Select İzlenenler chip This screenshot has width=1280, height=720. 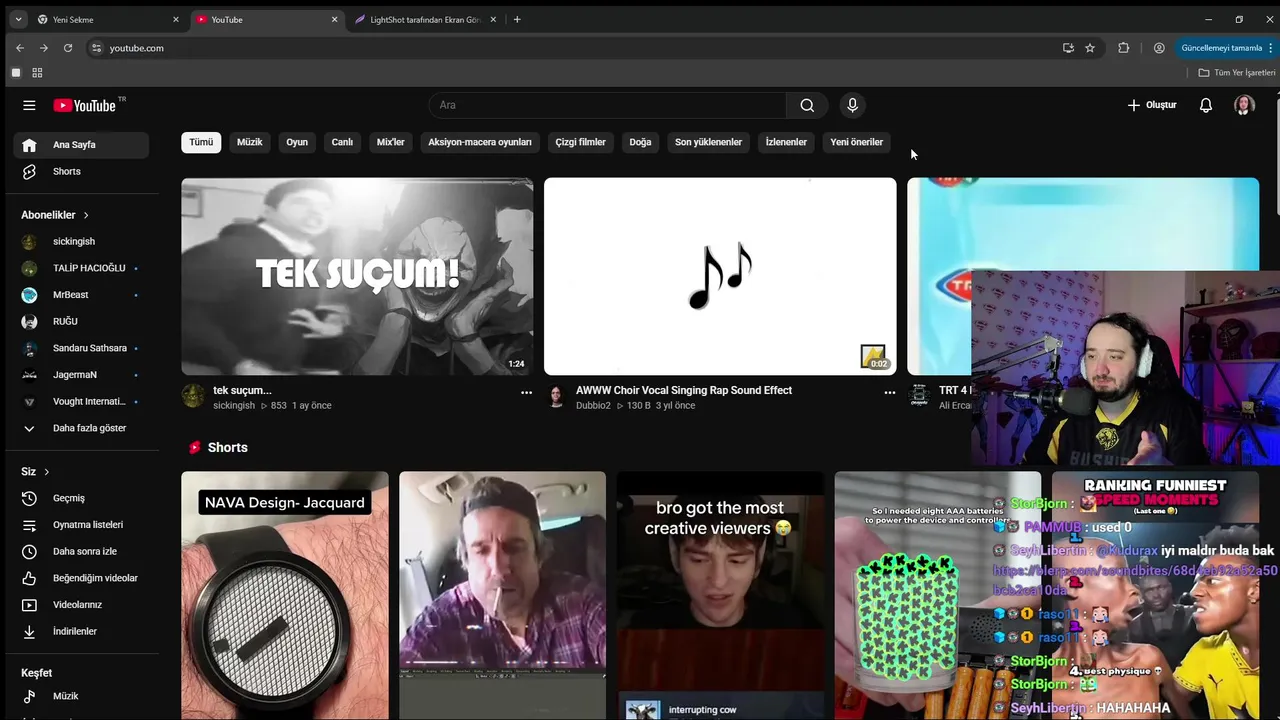click(786, 142)
